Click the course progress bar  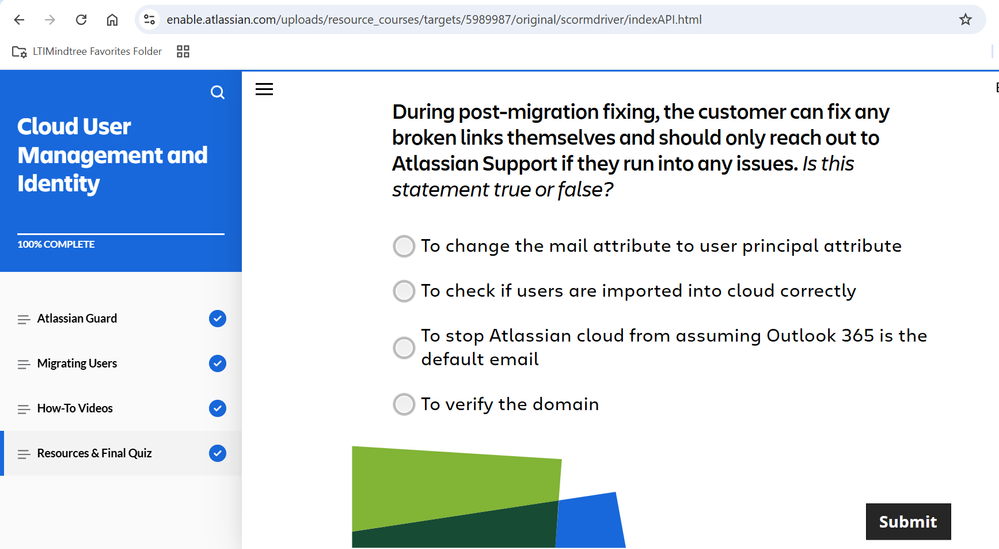tap(121, 234)
